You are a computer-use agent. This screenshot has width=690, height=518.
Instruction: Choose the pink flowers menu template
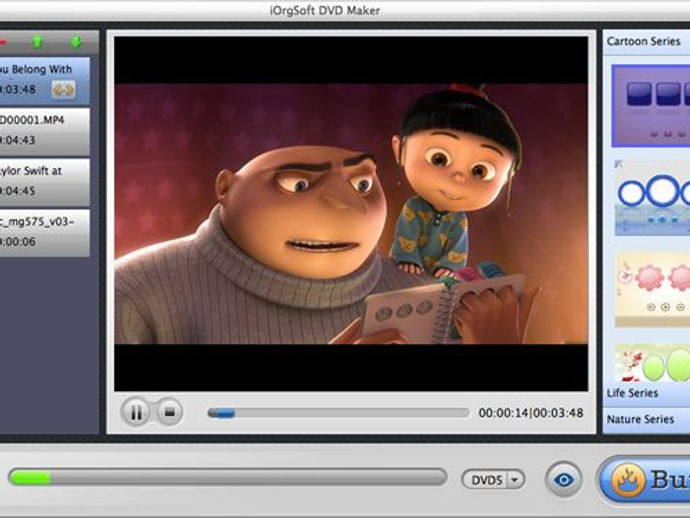tap(652, 289)
